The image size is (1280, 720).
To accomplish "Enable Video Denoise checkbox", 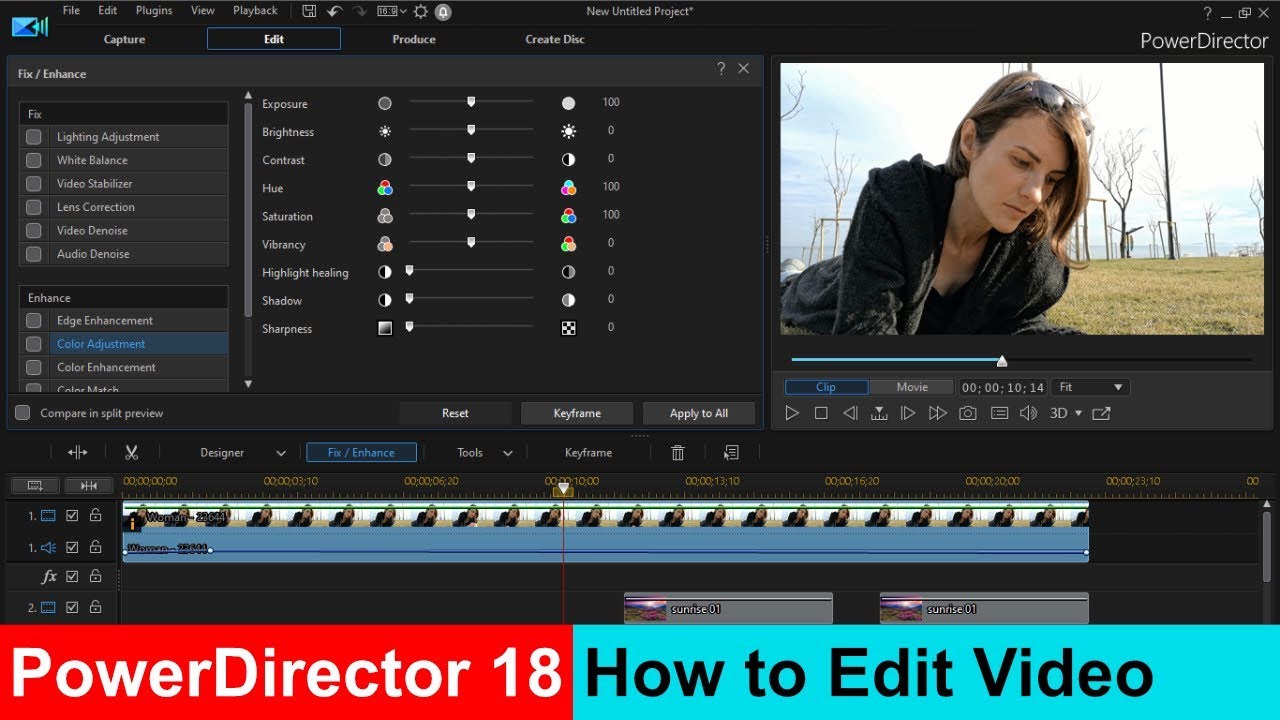I will [34, 230].
